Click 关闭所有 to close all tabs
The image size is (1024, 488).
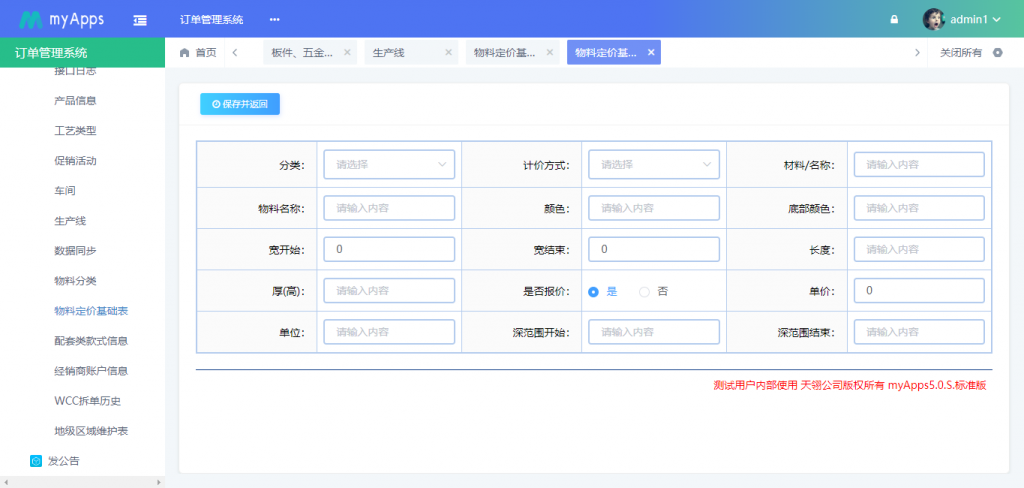[x=961, y=53]
